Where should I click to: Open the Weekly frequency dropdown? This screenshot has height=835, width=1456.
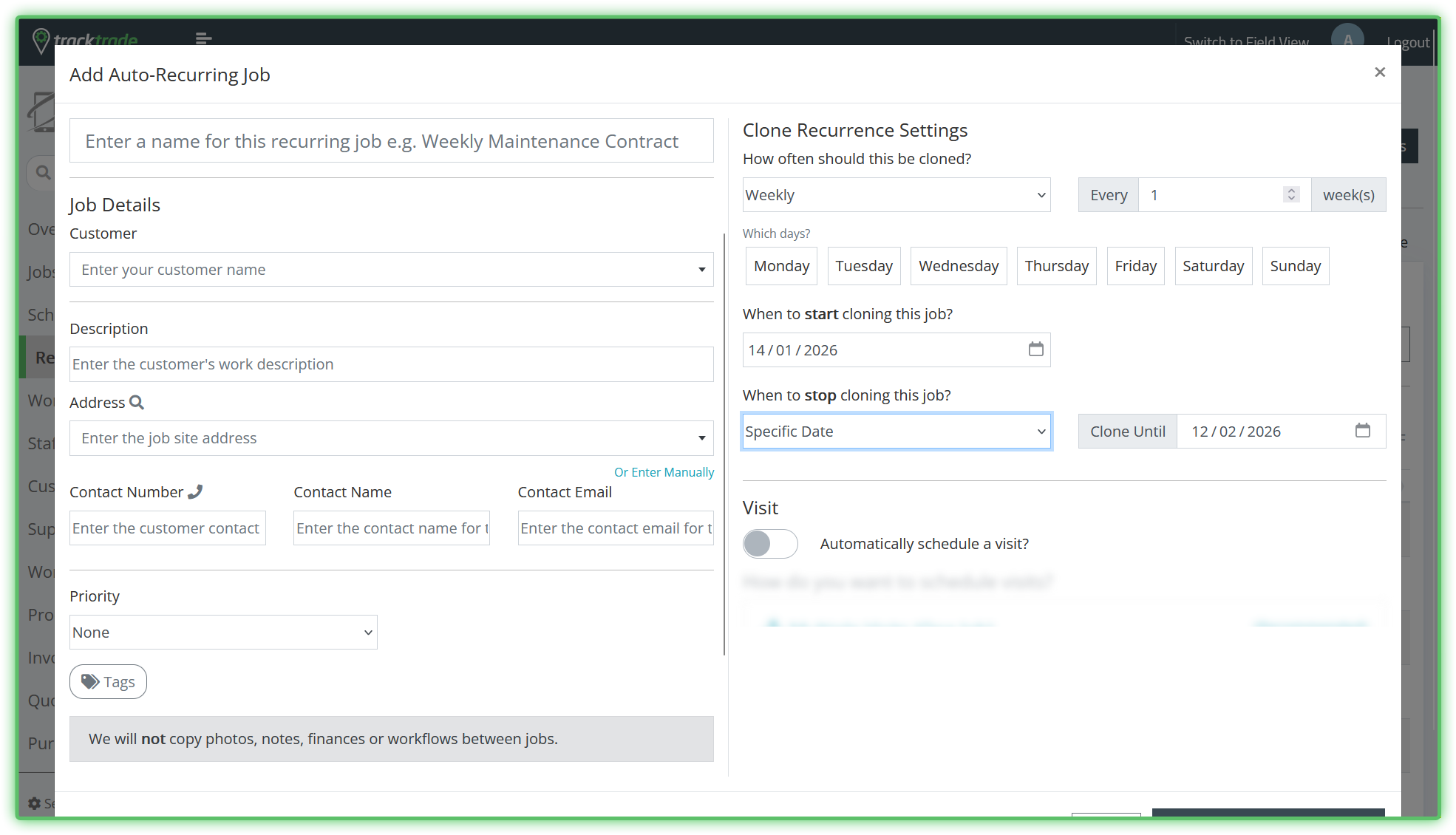point(896,195)
